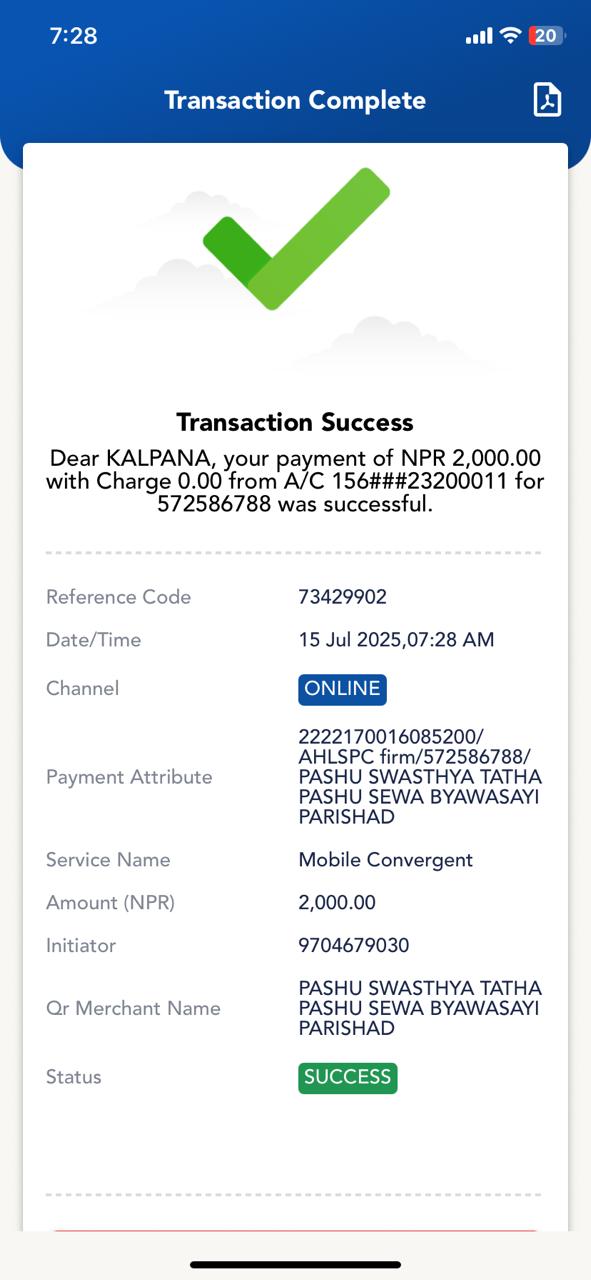Select the reference code 73429902
Image resolution: width=591 pixels, height=1280 pixels.
tap(342, 597)
